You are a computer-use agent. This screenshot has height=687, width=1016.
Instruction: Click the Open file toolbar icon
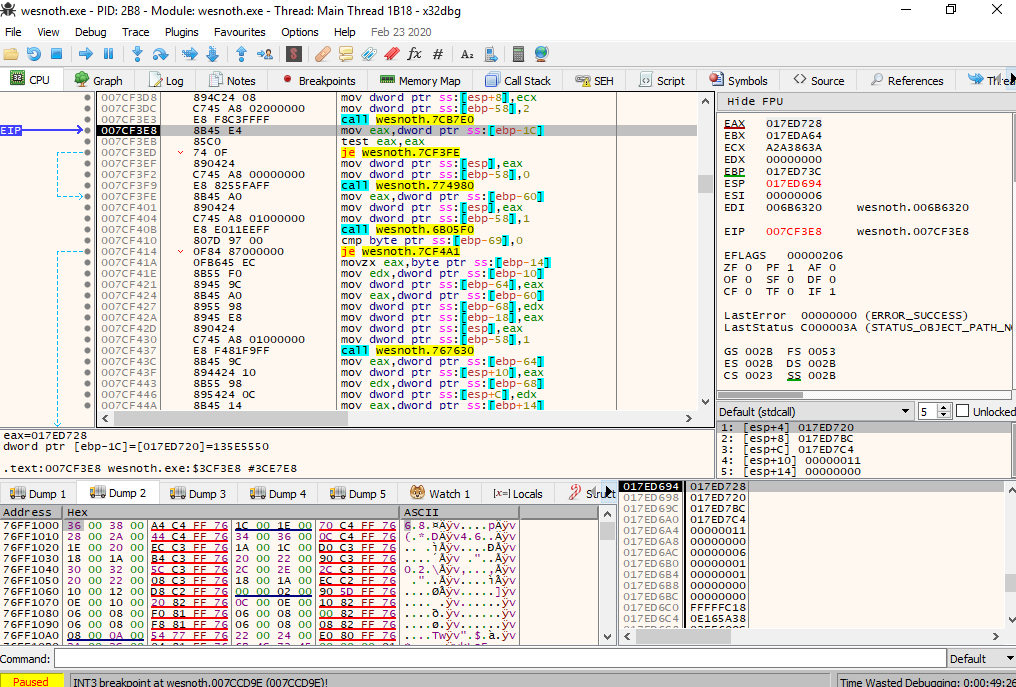11,54
